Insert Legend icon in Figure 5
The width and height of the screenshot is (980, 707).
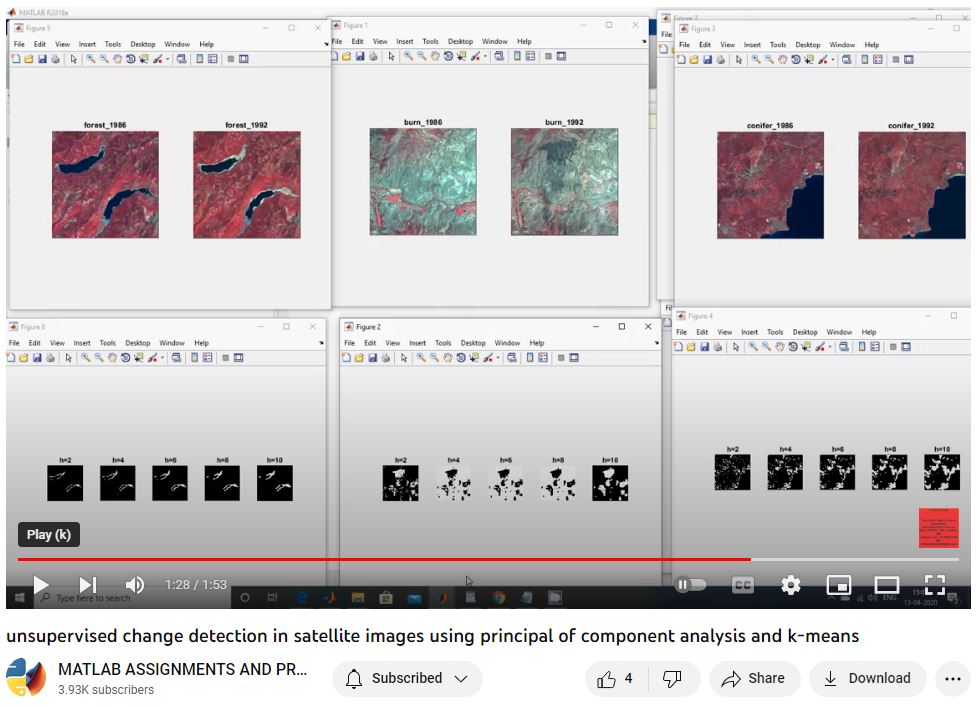212,59
